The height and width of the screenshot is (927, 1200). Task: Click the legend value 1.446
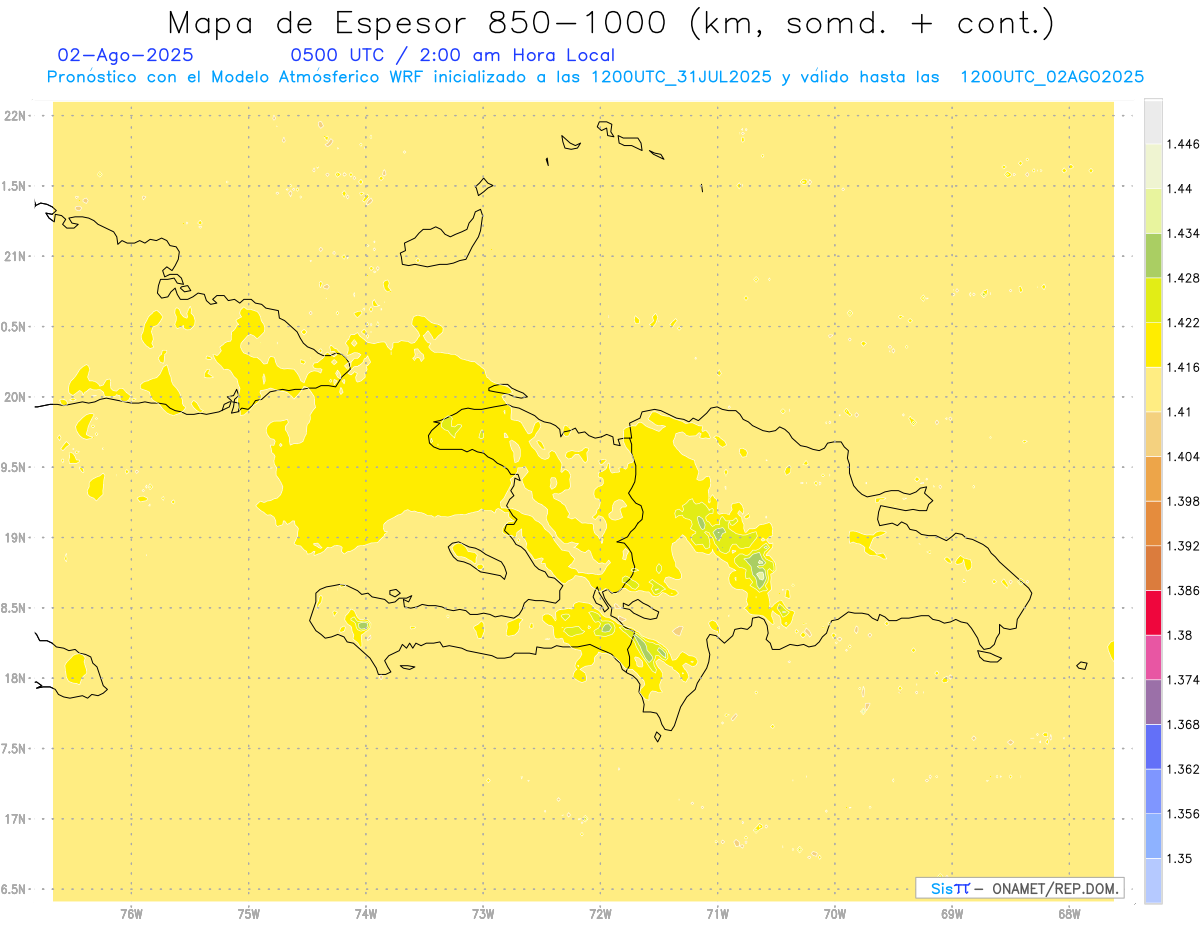pos(1183,144)
